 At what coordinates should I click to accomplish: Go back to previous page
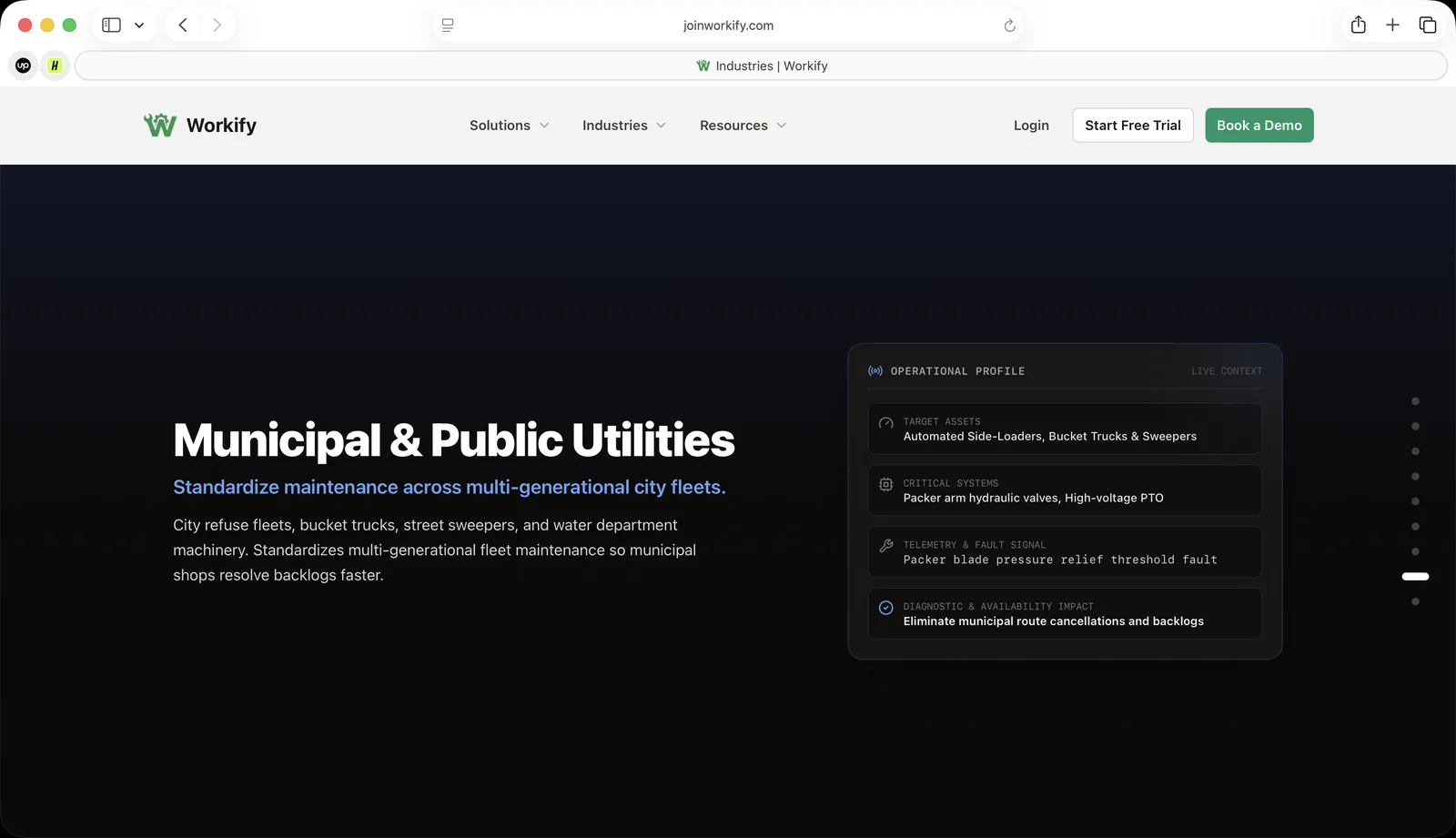coord(183,25)
